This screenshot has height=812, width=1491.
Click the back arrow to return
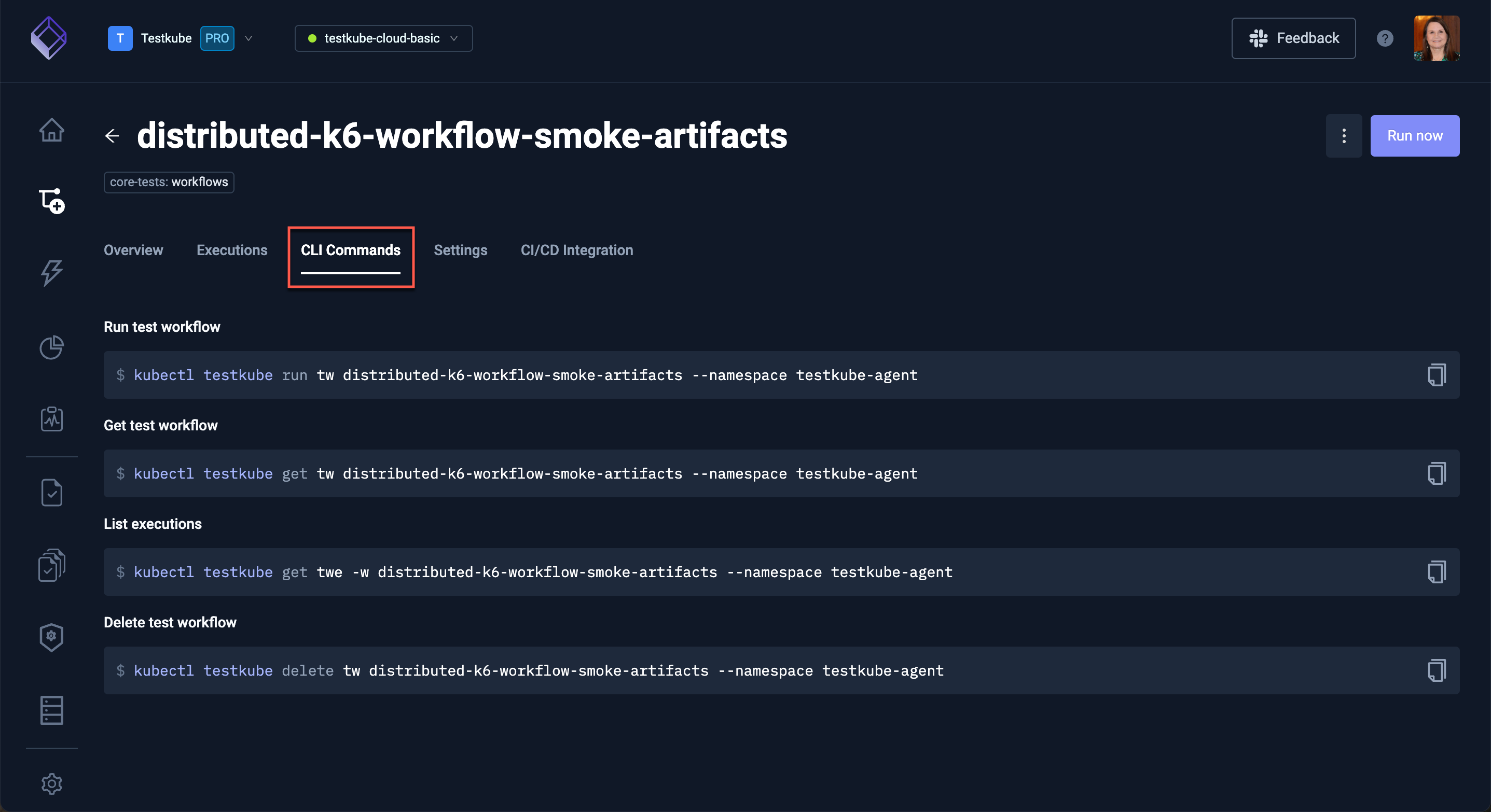(x=112, y=134)
